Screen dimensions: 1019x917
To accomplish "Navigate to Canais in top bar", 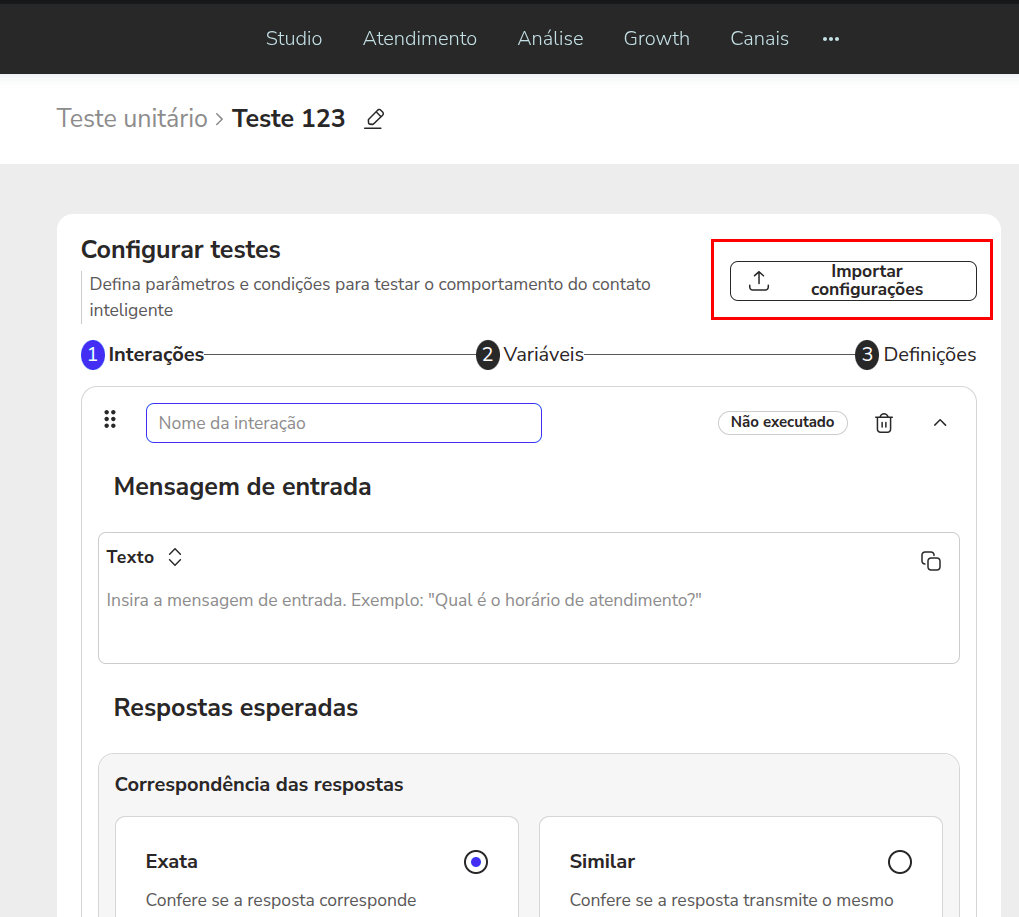I will (760, 39).
